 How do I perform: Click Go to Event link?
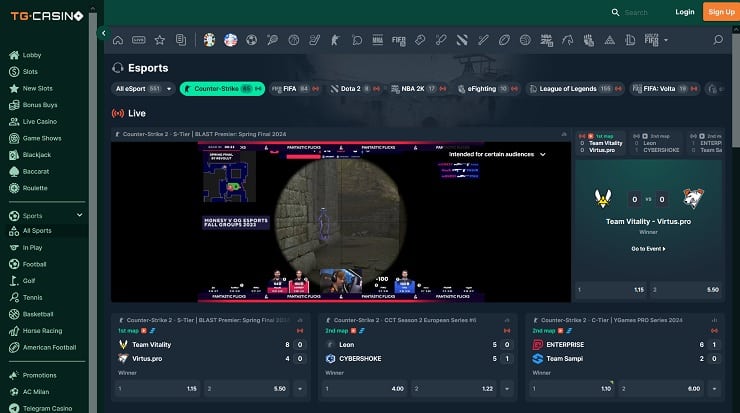pos(648,249)
